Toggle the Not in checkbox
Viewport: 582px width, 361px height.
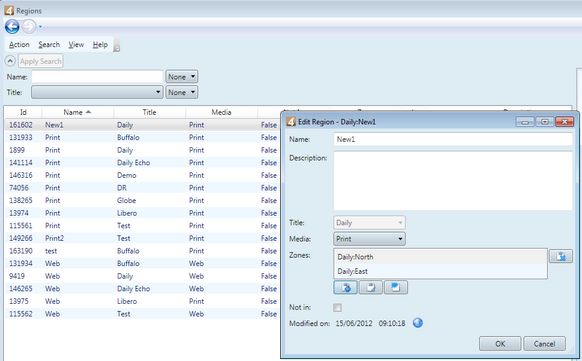pos(337,308)
